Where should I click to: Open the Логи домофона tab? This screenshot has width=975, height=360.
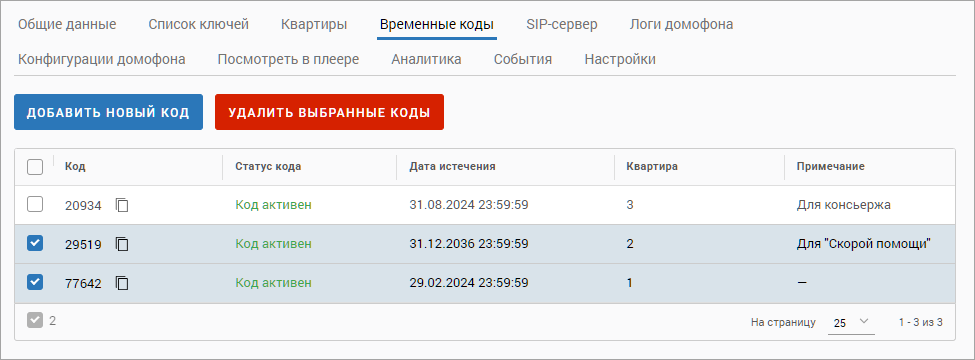(681, 24)
